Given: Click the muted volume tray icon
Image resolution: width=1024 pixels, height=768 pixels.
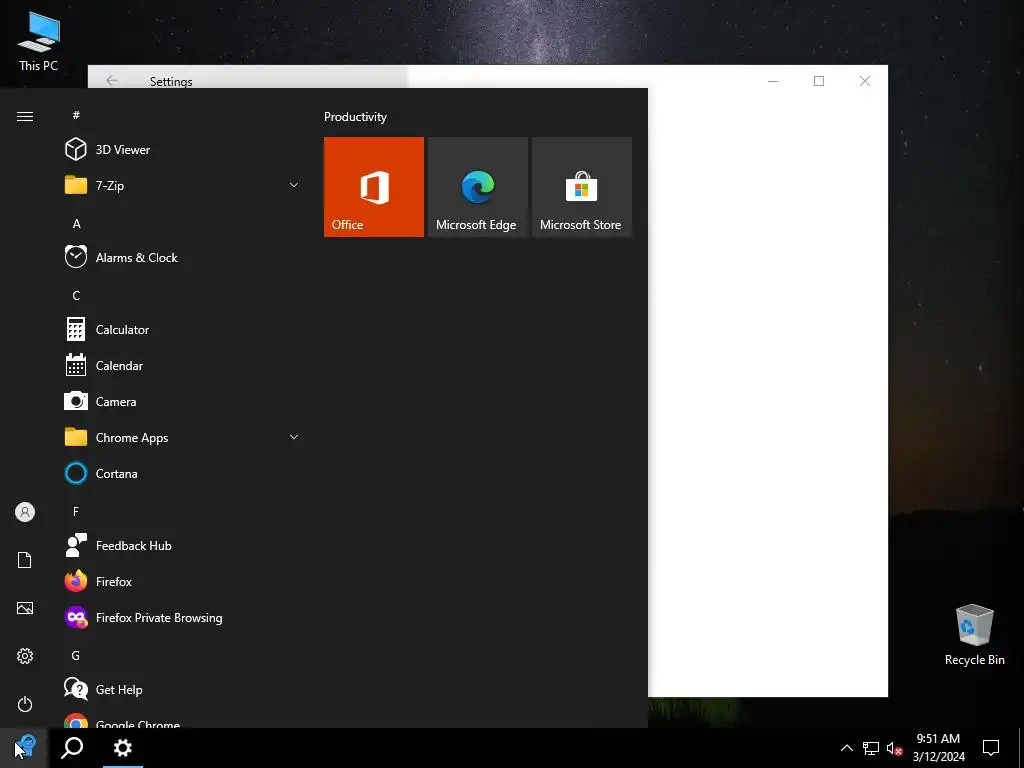Looking at the screenshot, I should pos(894,748).
